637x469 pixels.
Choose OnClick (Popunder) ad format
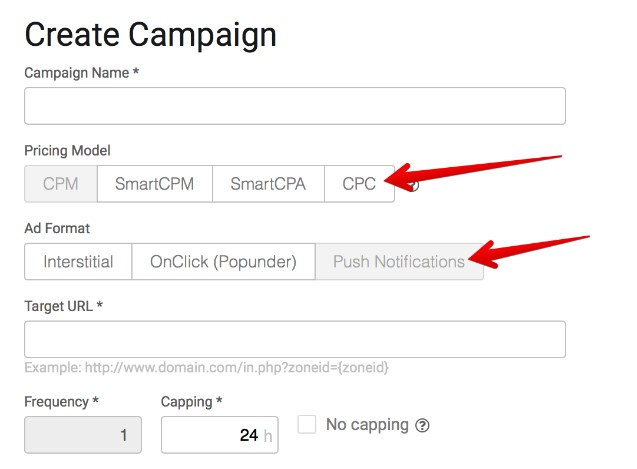coord(223,262)
